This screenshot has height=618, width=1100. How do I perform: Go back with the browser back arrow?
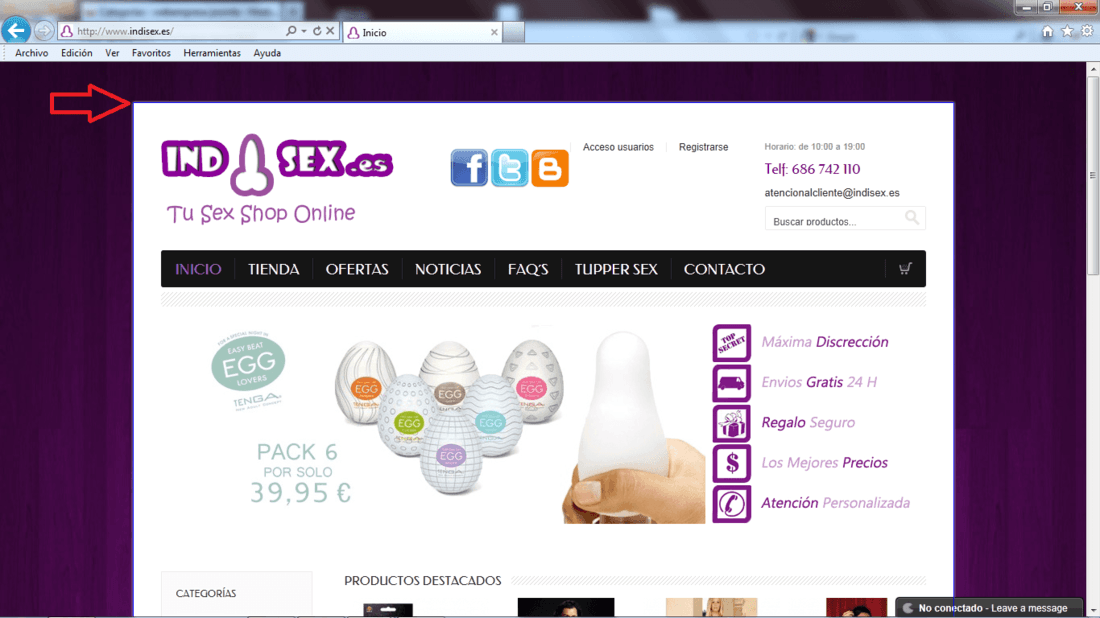15,30
